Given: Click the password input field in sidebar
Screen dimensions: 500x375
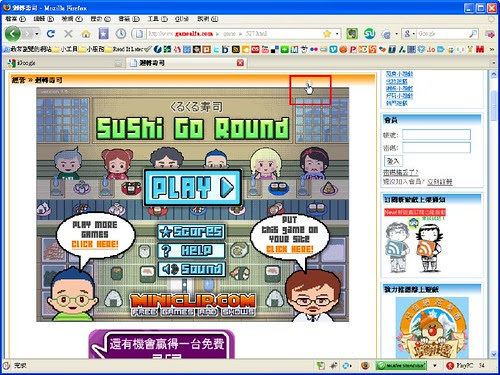Looking at the screenshot, I should (x=436, y=147).
